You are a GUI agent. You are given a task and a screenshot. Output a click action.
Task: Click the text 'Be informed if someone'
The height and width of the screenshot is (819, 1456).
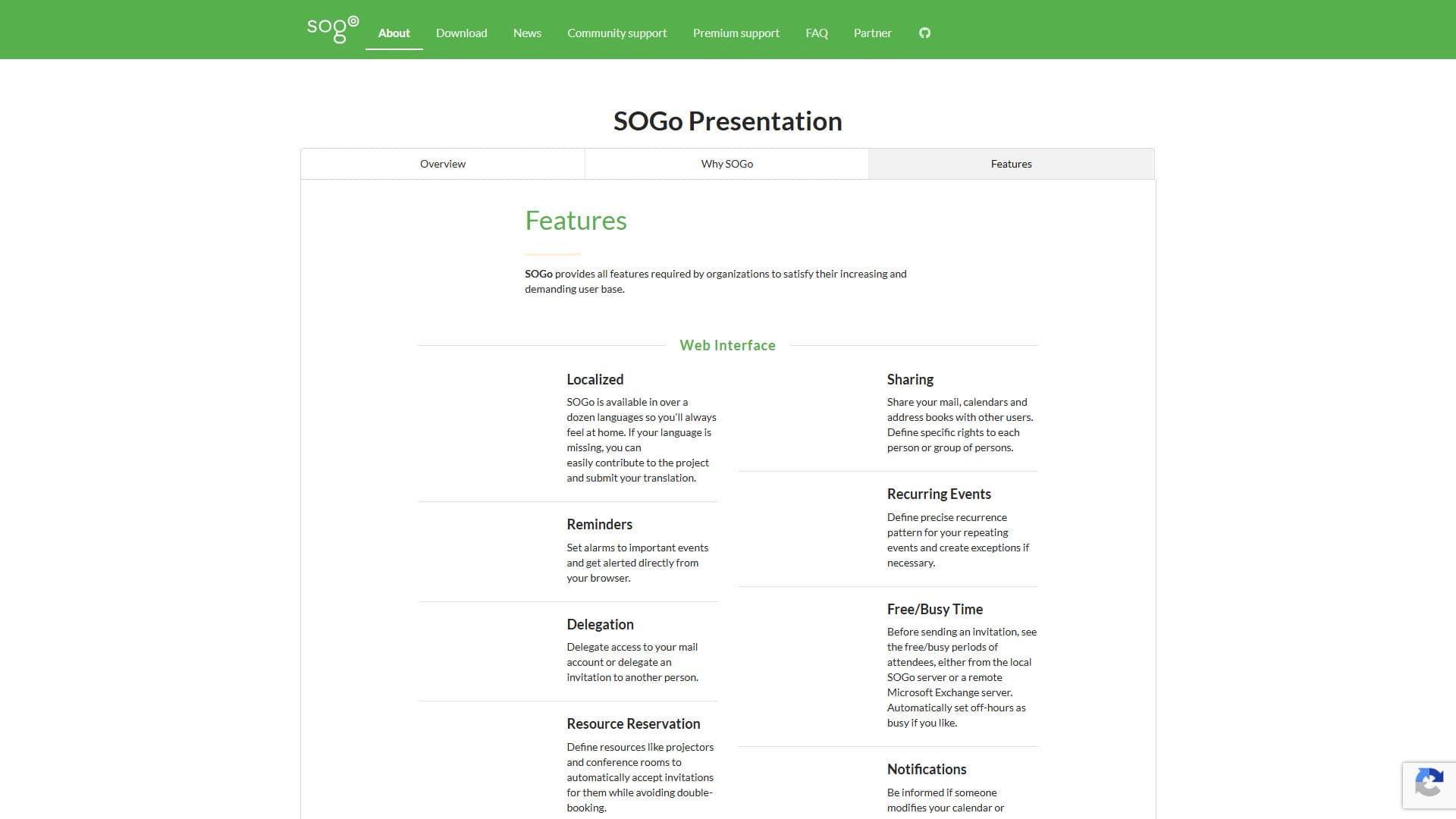pos(942,792)
